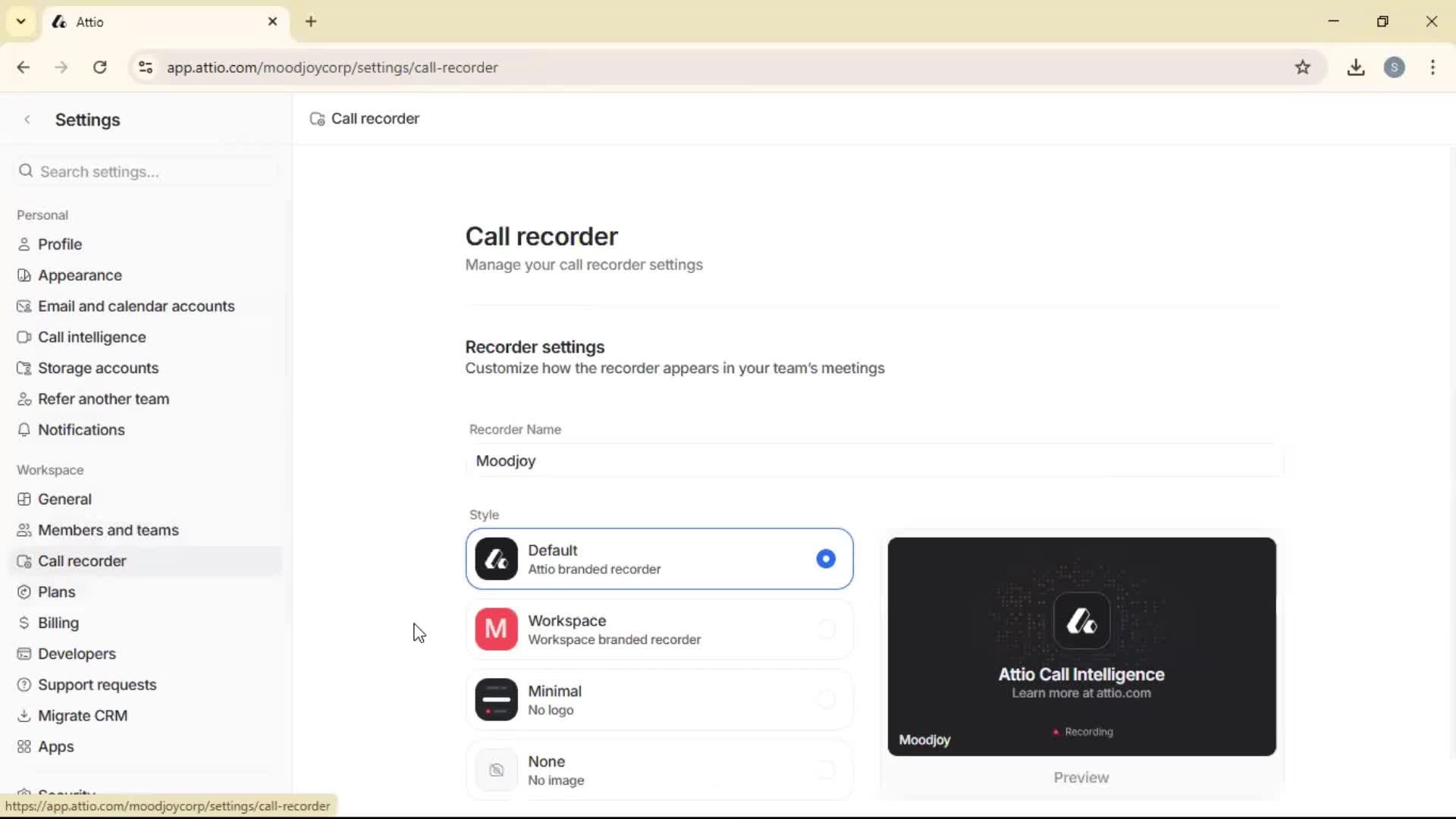Open Call intelligence settings
This screenshot has height=819, width=1456.
coord(92,337)
